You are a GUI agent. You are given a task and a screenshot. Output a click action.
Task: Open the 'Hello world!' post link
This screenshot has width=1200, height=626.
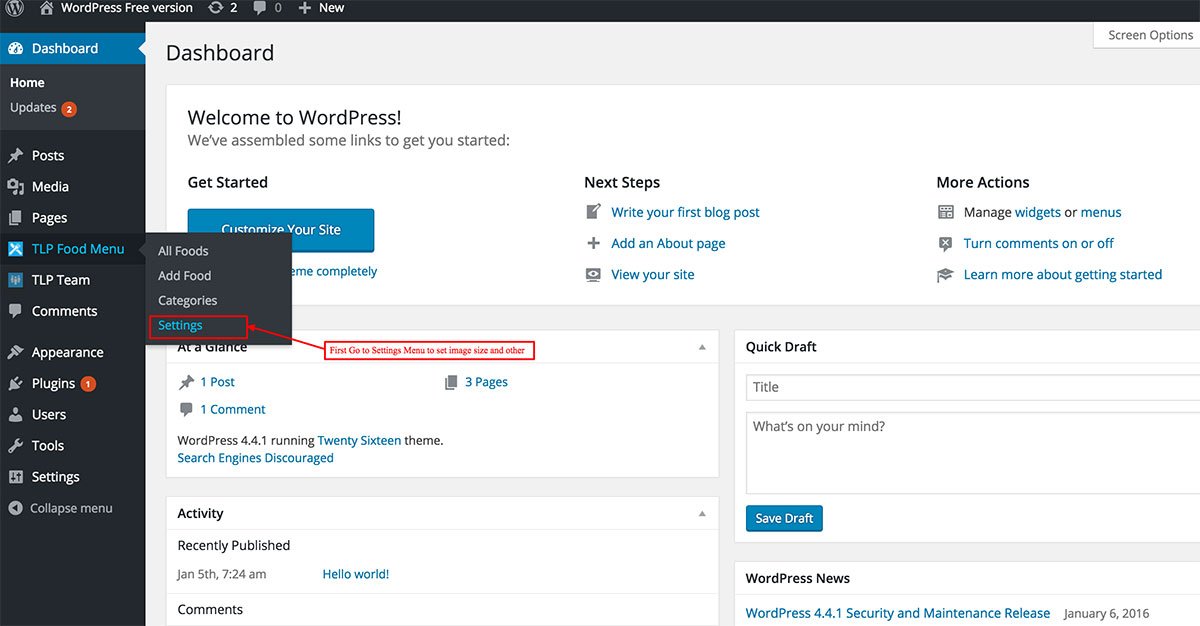click(x=356, y=574)
